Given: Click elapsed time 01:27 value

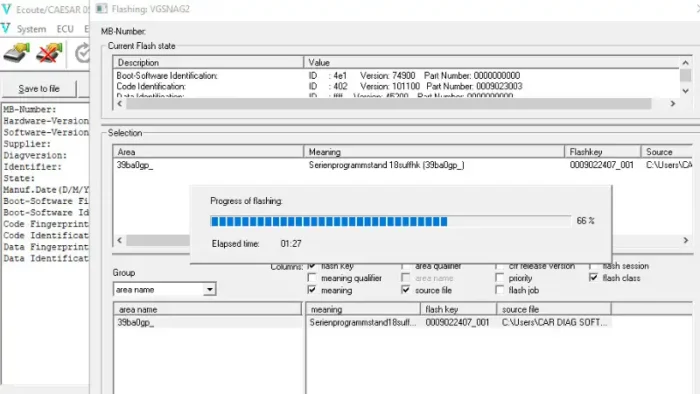Looking at the screenshot, I should tap(291, 244).
